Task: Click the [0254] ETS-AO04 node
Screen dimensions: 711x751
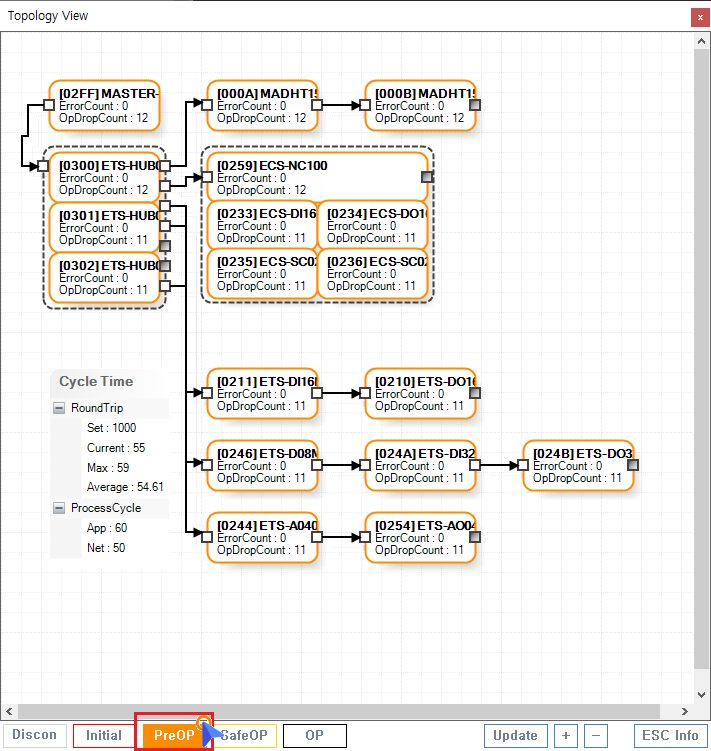Action: pos(420,538)
